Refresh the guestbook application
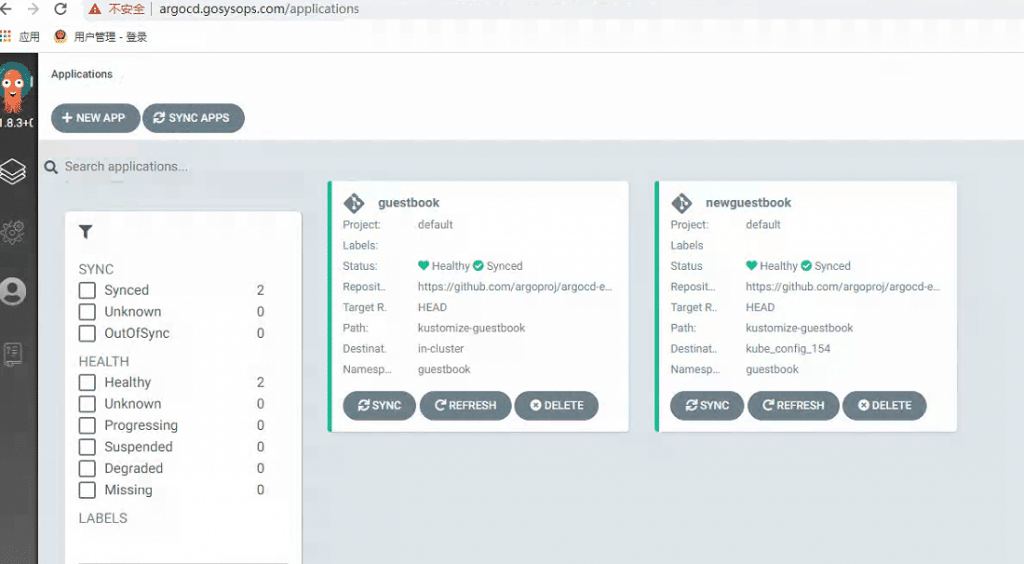The width and height of the screenshot is (1024, 564). 466,405
